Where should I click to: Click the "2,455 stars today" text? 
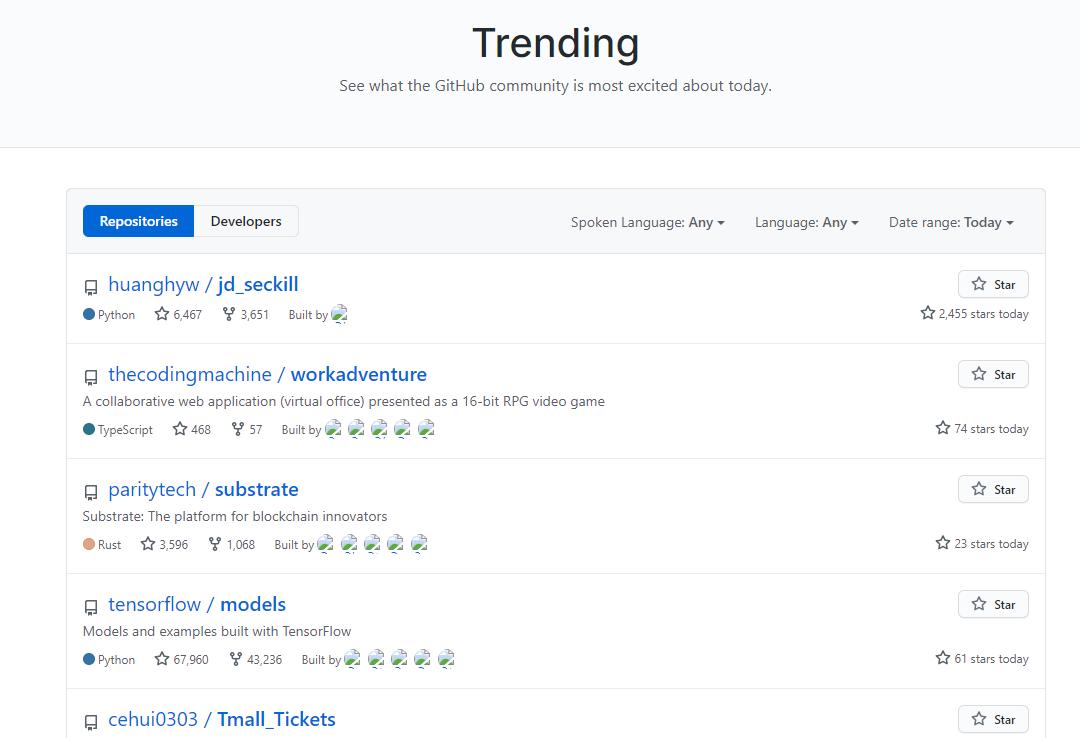coord(975,314)
